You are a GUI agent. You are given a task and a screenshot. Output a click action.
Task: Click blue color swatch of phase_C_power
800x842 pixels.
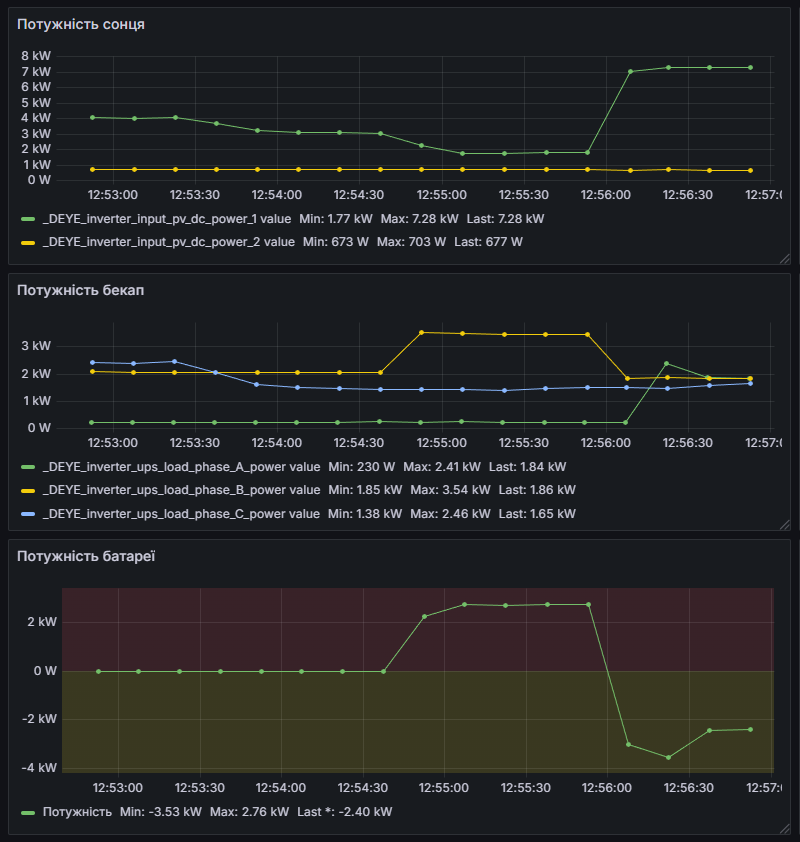[28, 514]
